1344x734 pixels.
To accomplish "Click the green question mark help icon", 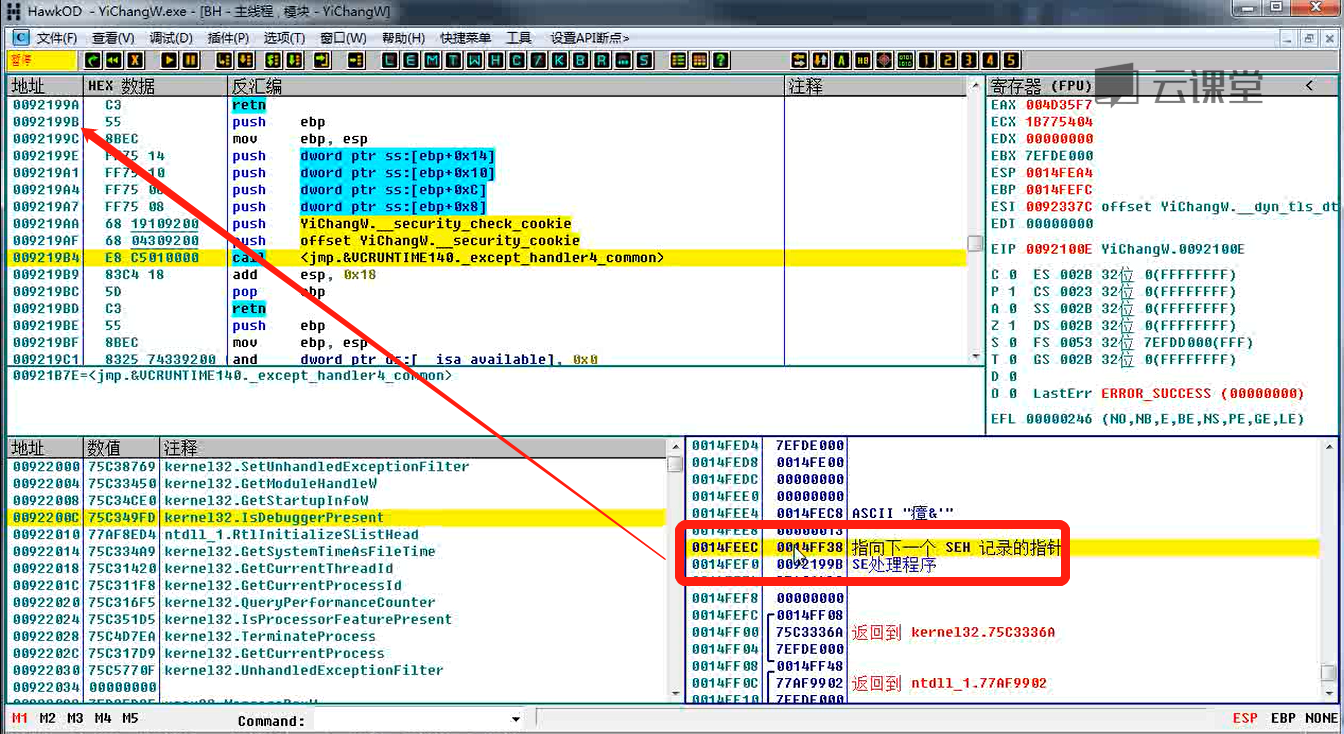I will coord(721,60).
